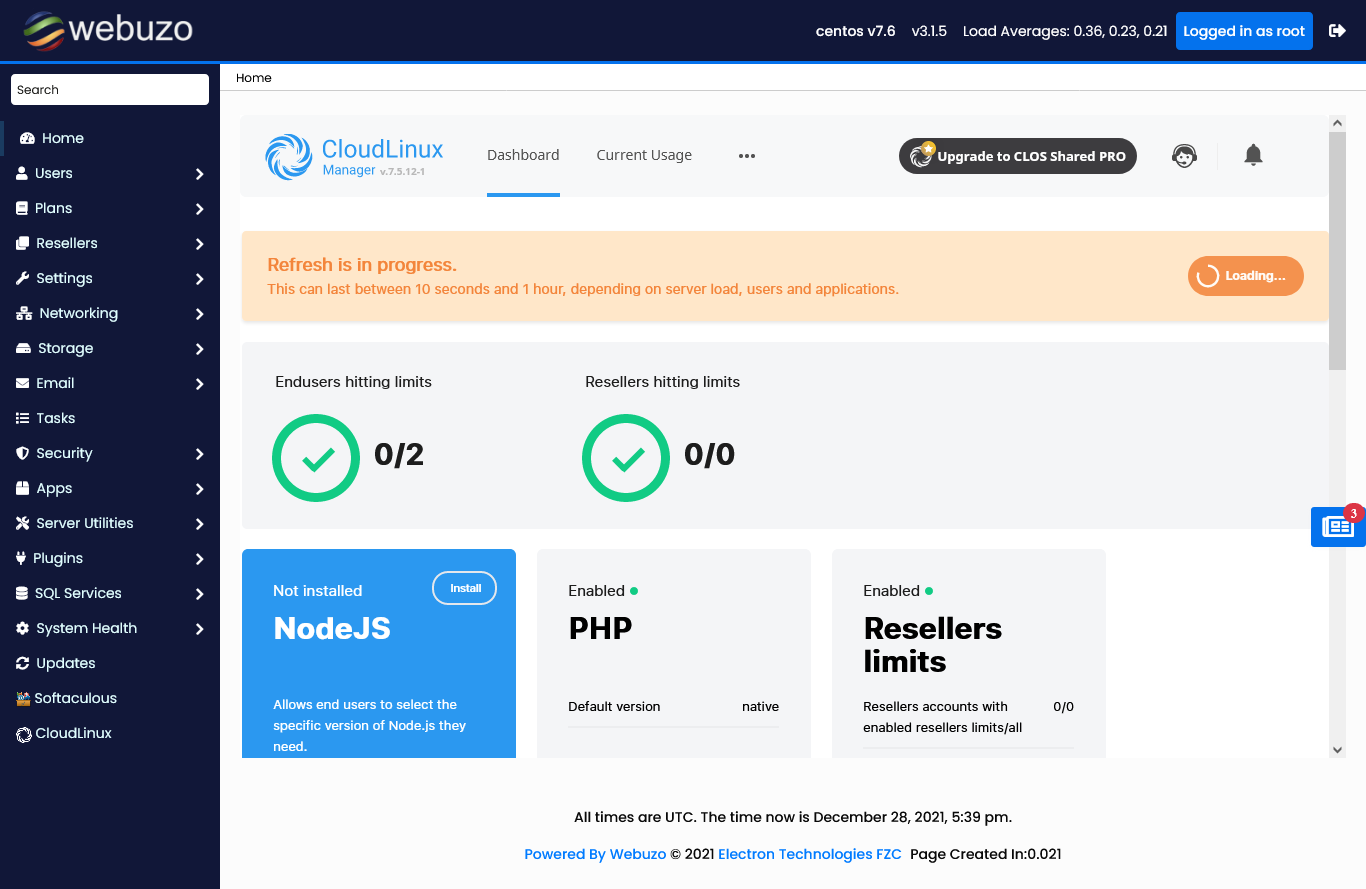This screenshot has width=1366, height=889.
Task: Open the news panel icon with badge
Action: coord(1337,526)
